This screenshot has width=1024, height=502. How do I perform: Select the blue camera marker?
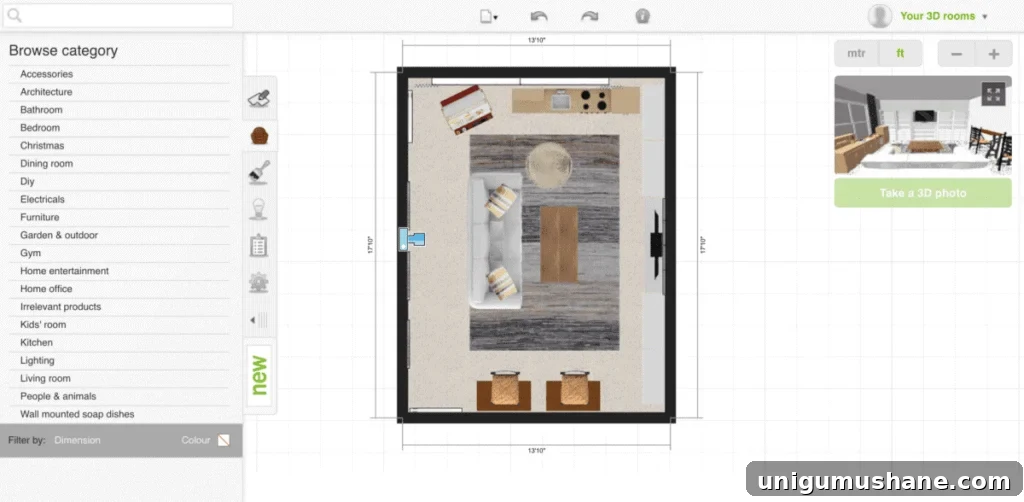412,239
